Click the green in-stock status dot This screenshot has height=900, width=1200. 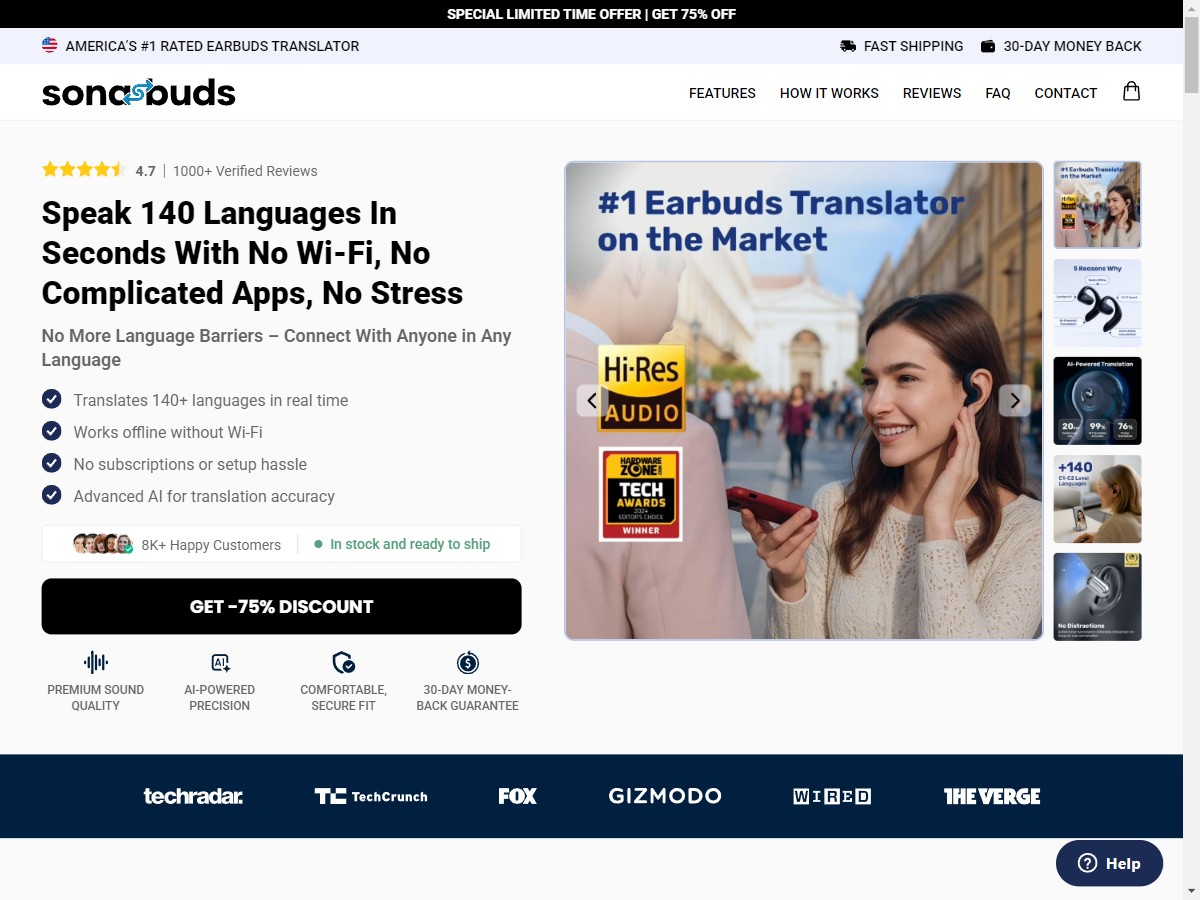pos(318,544)
